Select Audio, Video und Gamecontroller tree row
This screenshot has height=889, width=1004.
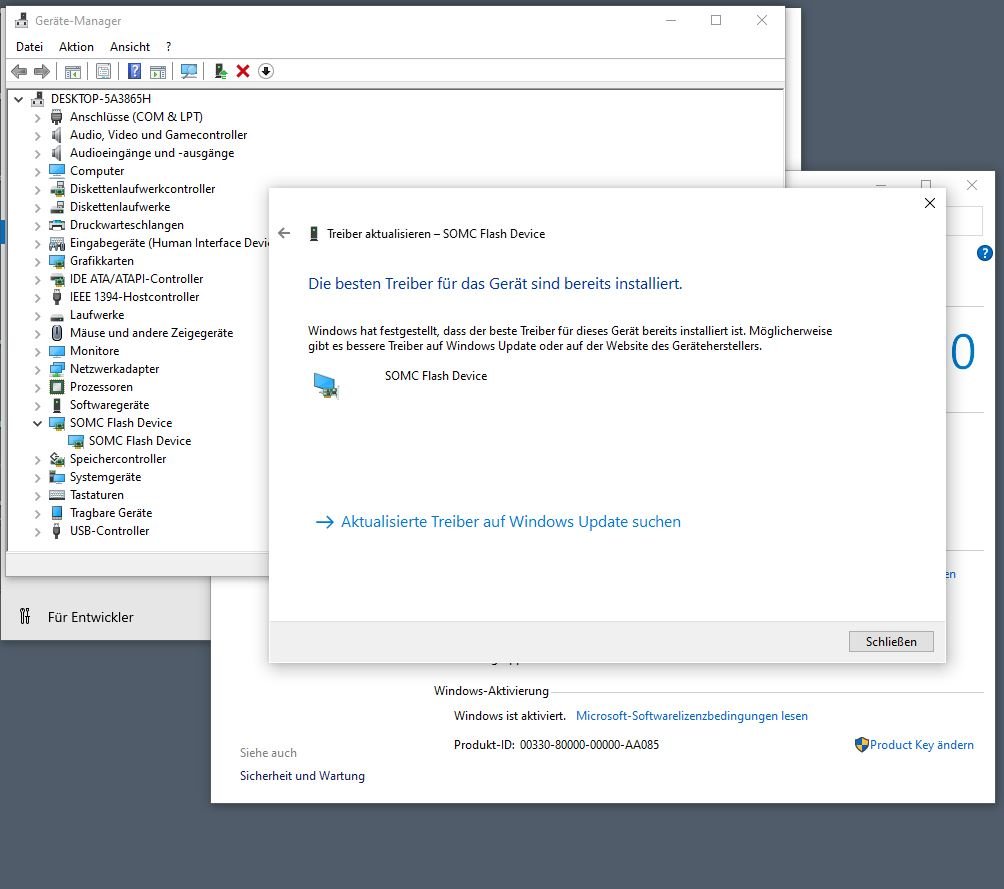[158, 135]
